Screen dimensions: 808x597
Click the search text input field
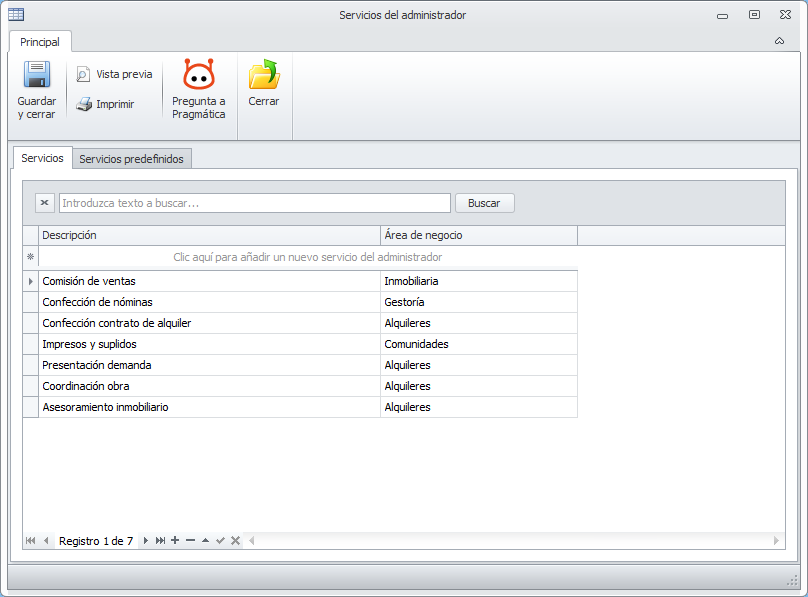coord(255,203)
